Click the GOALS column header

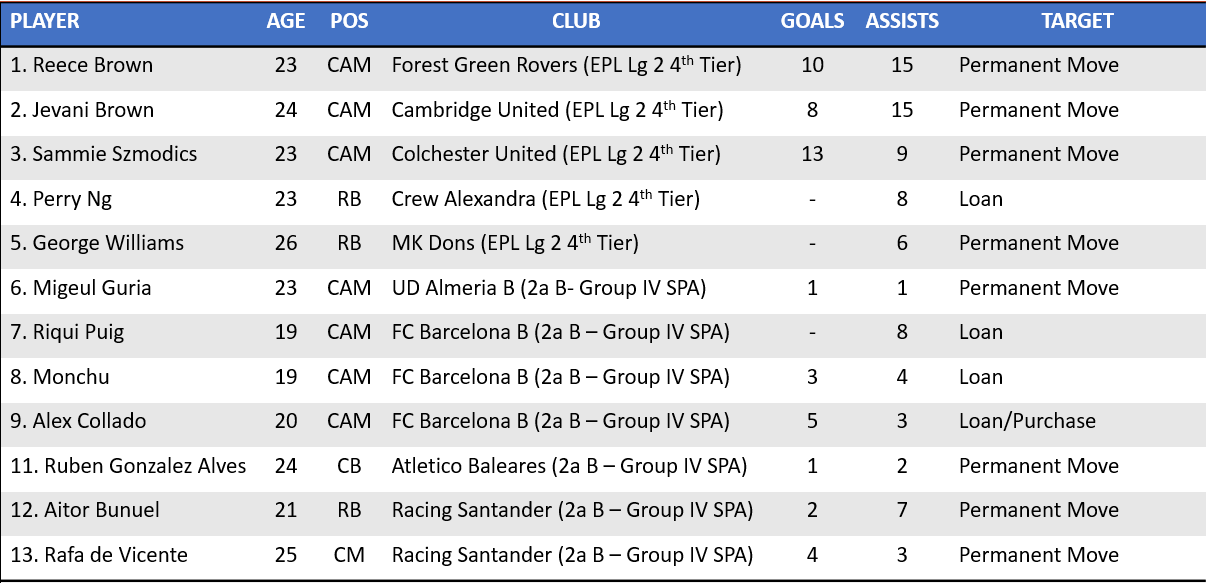point(812,21)
